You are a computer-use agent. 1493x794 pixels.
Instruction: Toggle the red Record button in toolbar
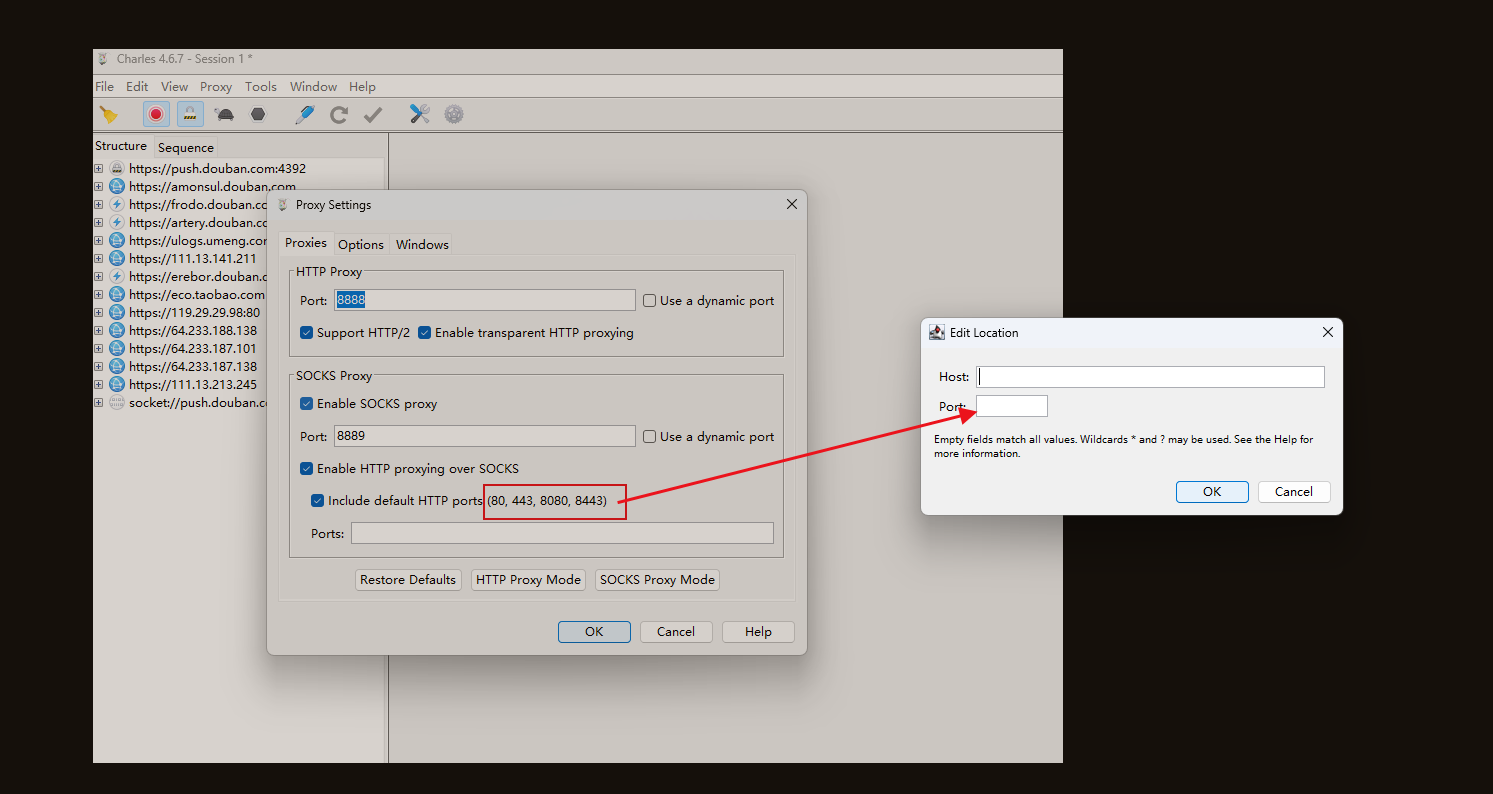(156, 114)
